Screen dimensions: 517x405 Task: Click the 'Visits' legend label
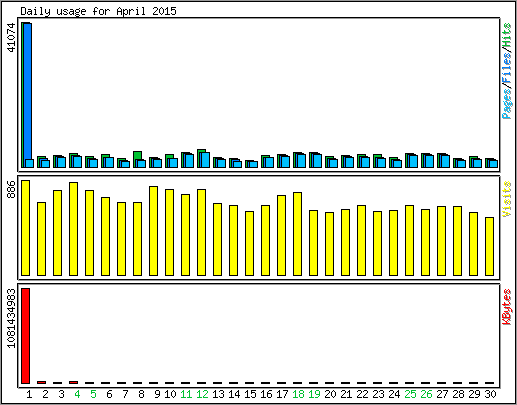click(507, 199)
